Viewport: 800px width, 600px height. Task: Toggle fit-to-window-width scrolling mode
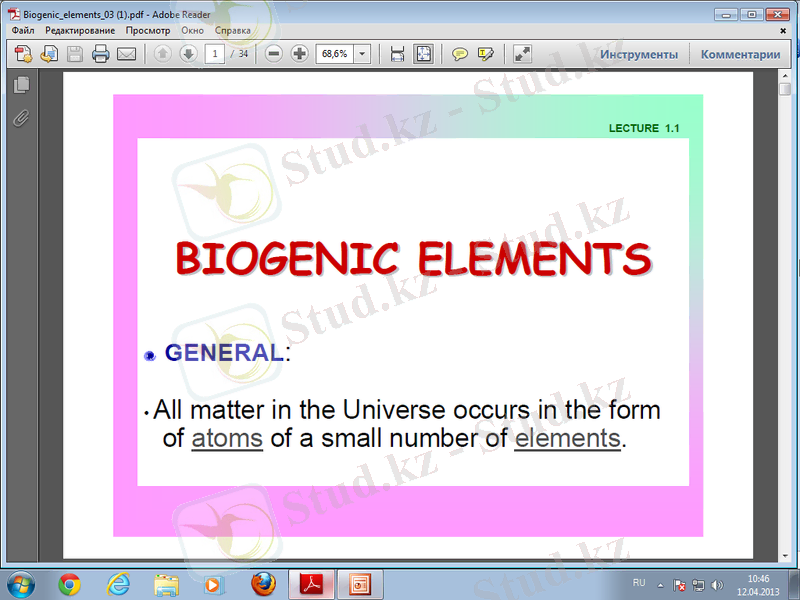[x=397, y=54]
